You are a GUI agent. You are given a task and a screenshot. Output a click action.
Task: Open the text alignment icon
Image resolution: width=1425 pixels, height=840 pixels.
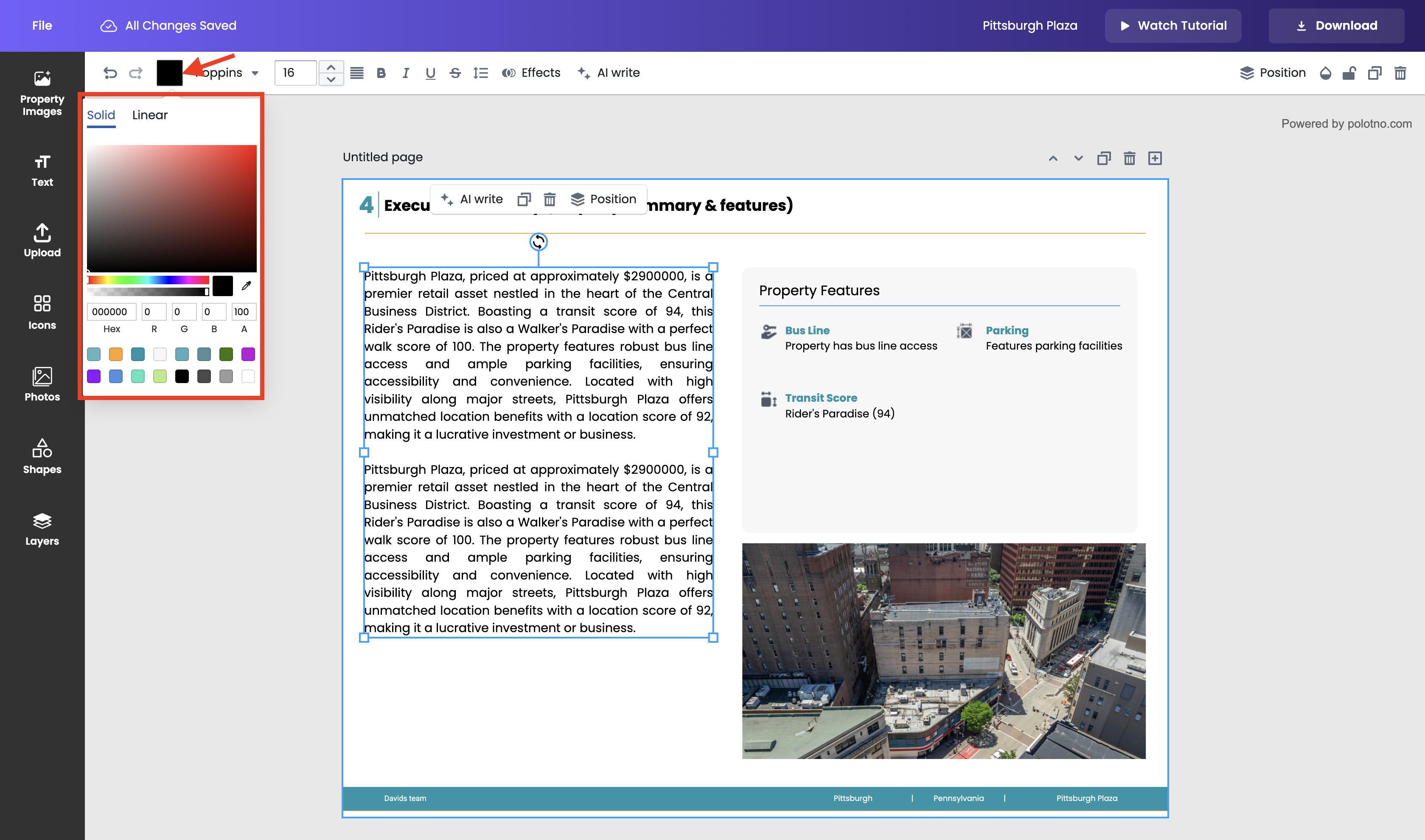pos(357,73)
